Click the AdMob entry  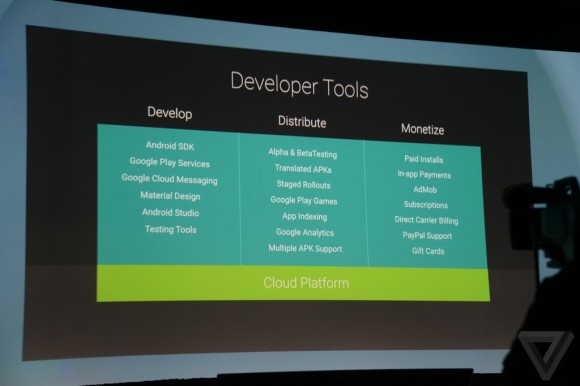pyautogui.click(x=425, y=190)
